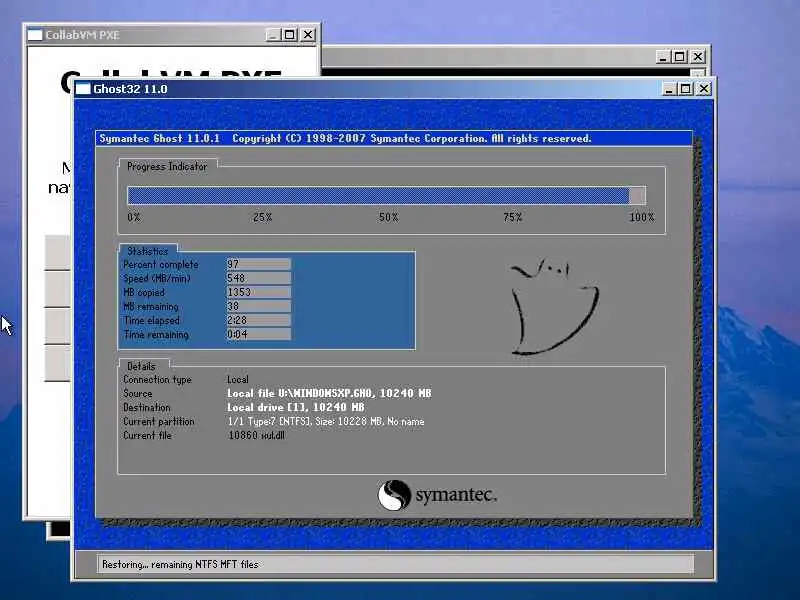Click the Current file name text
Image resolution: width=800 pixels, height=600 pixels.
[x=257, y=435]
